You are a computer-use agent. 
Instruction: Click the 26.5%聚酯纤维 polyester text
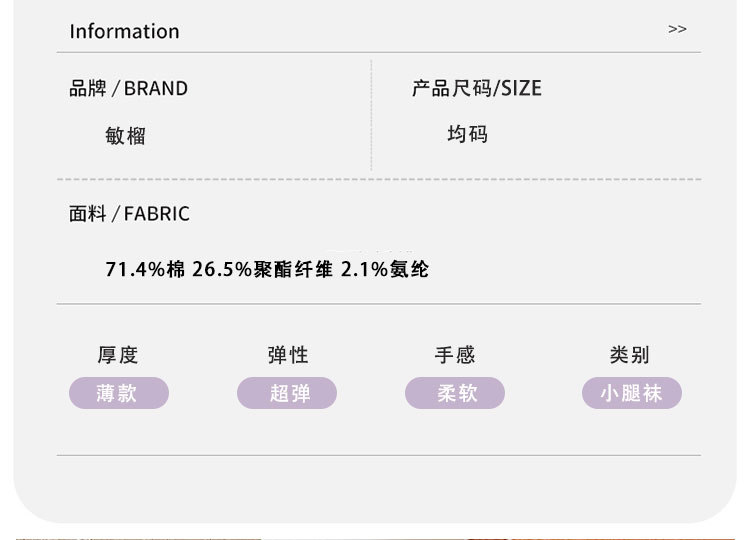click(x=262, y=269)
